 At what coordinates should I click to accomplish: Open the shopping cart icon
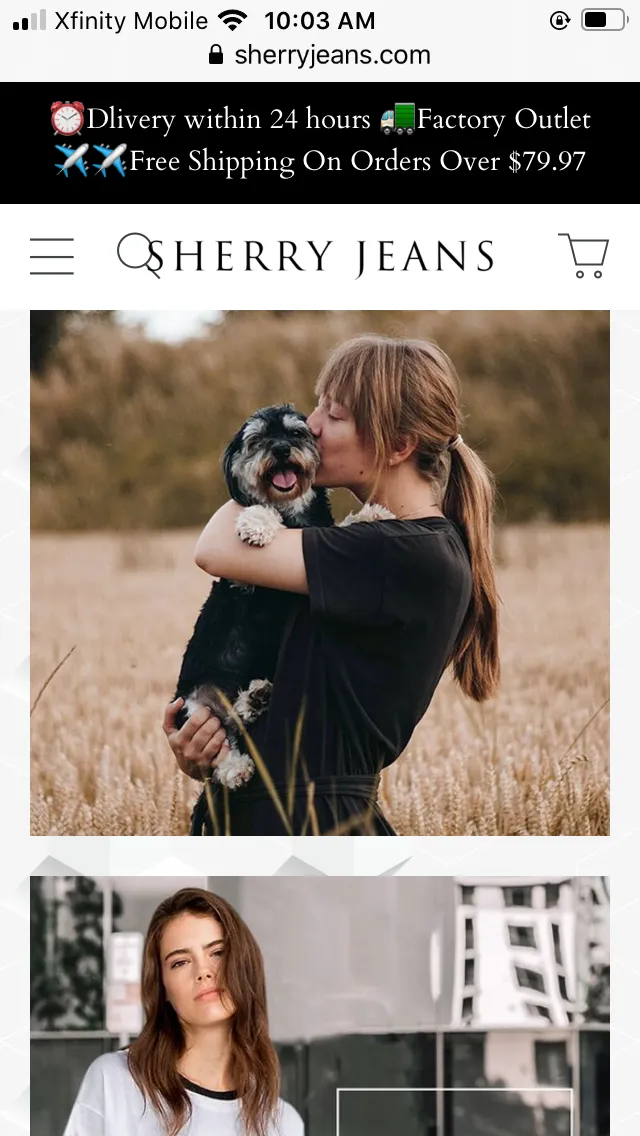(x=583, y=256)
